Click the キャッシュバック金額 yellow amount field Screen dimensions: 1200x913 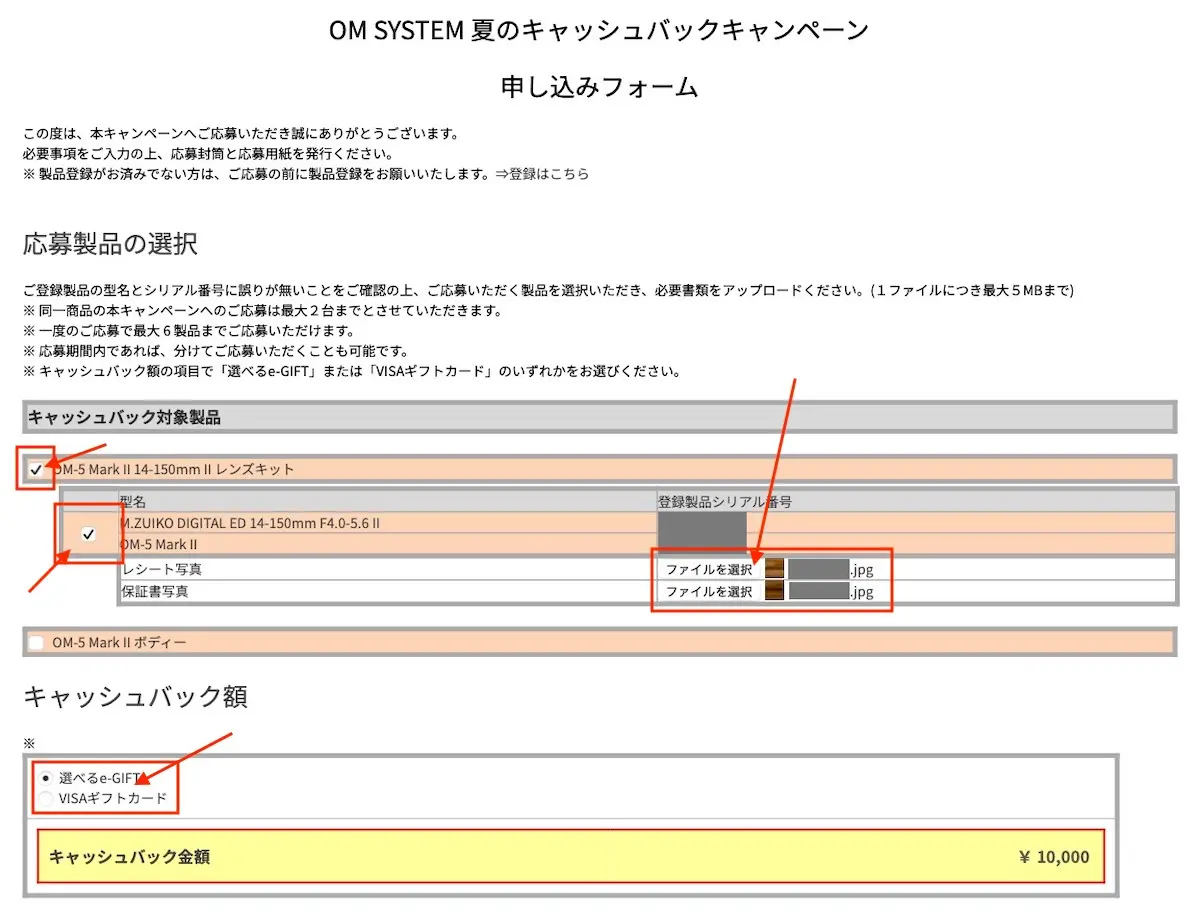(x=571, y=857)
